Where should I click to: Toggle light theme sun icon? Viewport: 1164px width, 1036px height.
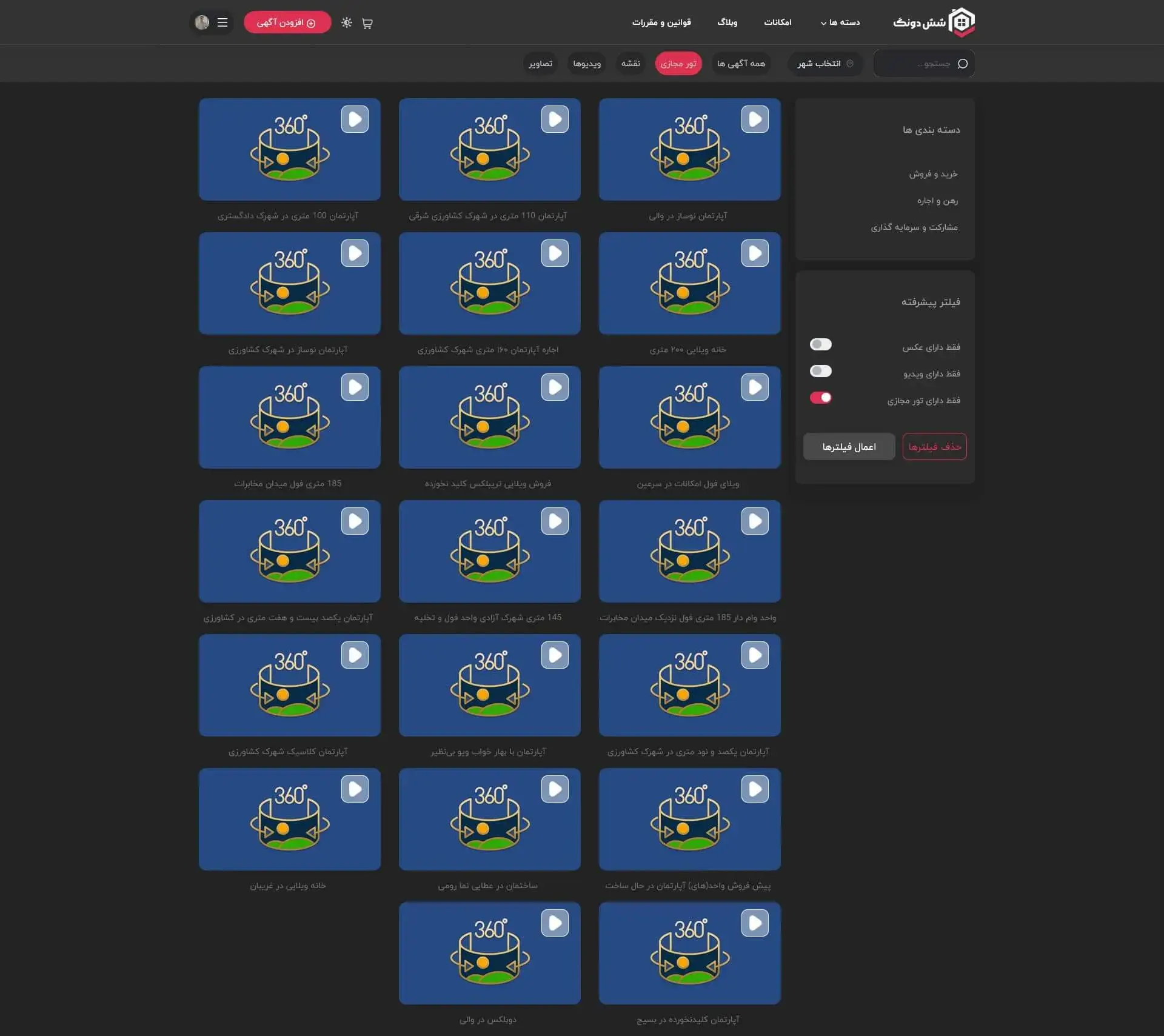346,22
